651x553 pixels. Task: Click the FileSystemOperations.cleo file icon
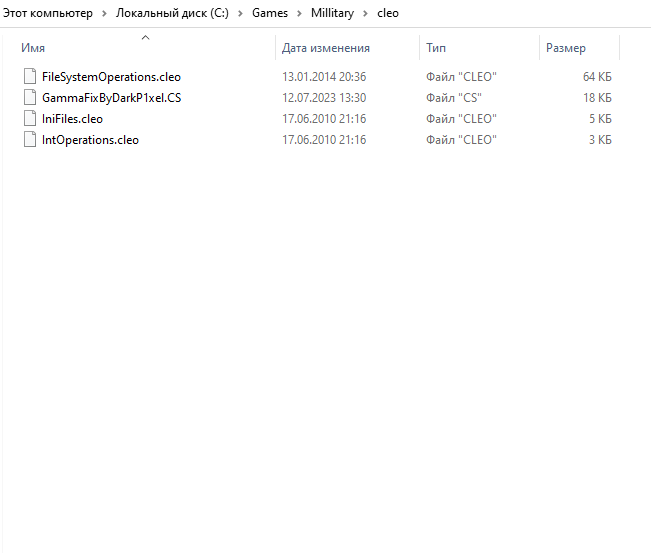pyautogui.click(x=29, y=76)
